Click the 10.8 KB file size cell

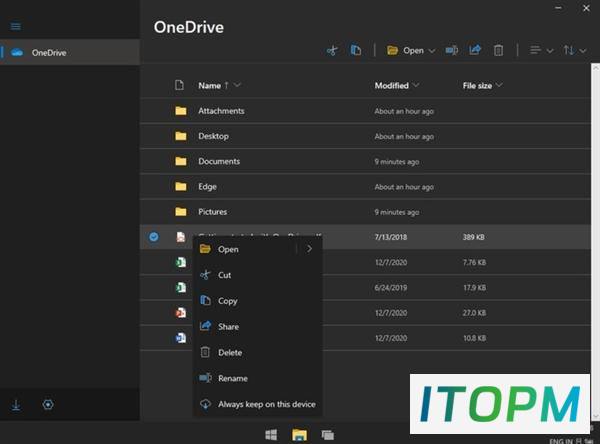pyautogui.click(x=474, y=338)
